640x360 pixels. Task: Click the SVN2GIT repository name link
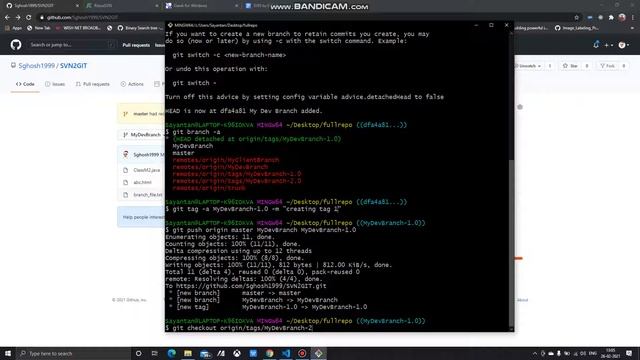(73, 66)
